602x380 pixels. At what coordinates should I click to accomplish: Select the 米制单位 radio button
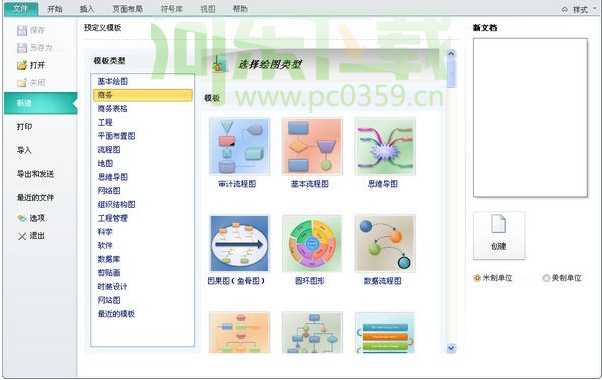tap(477, 278)
